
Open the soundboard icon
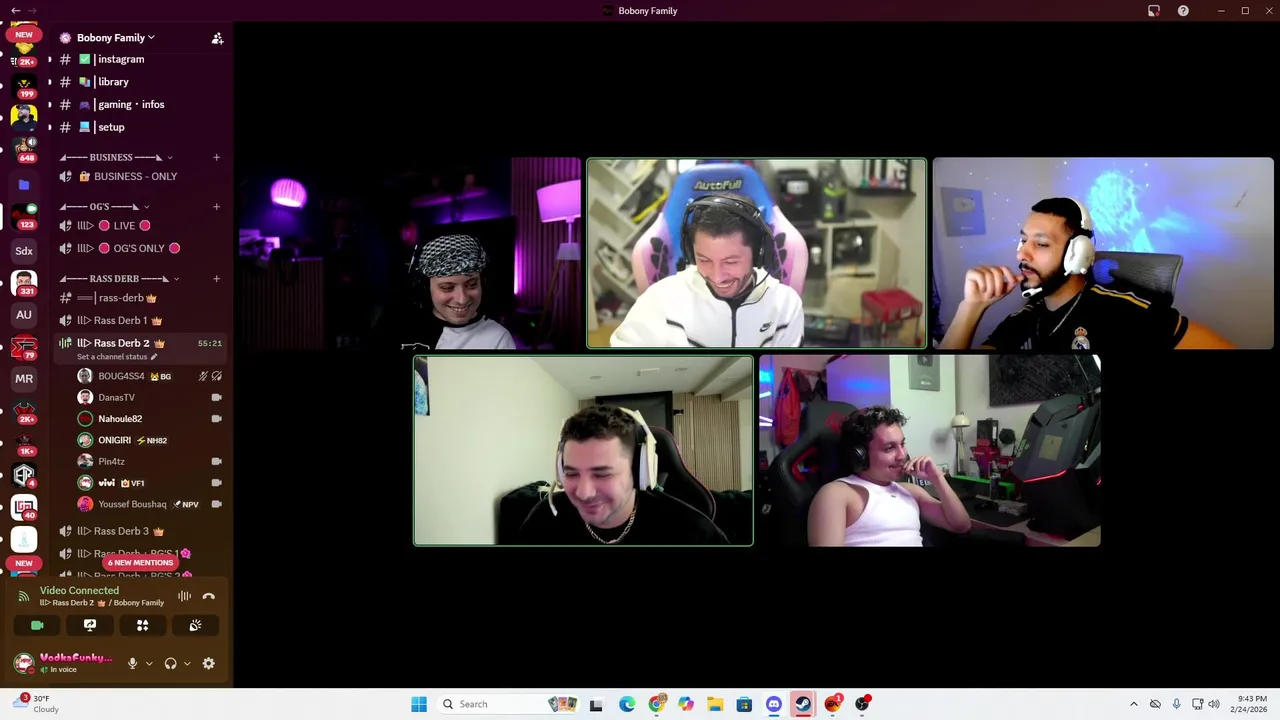tap(195, 625)
